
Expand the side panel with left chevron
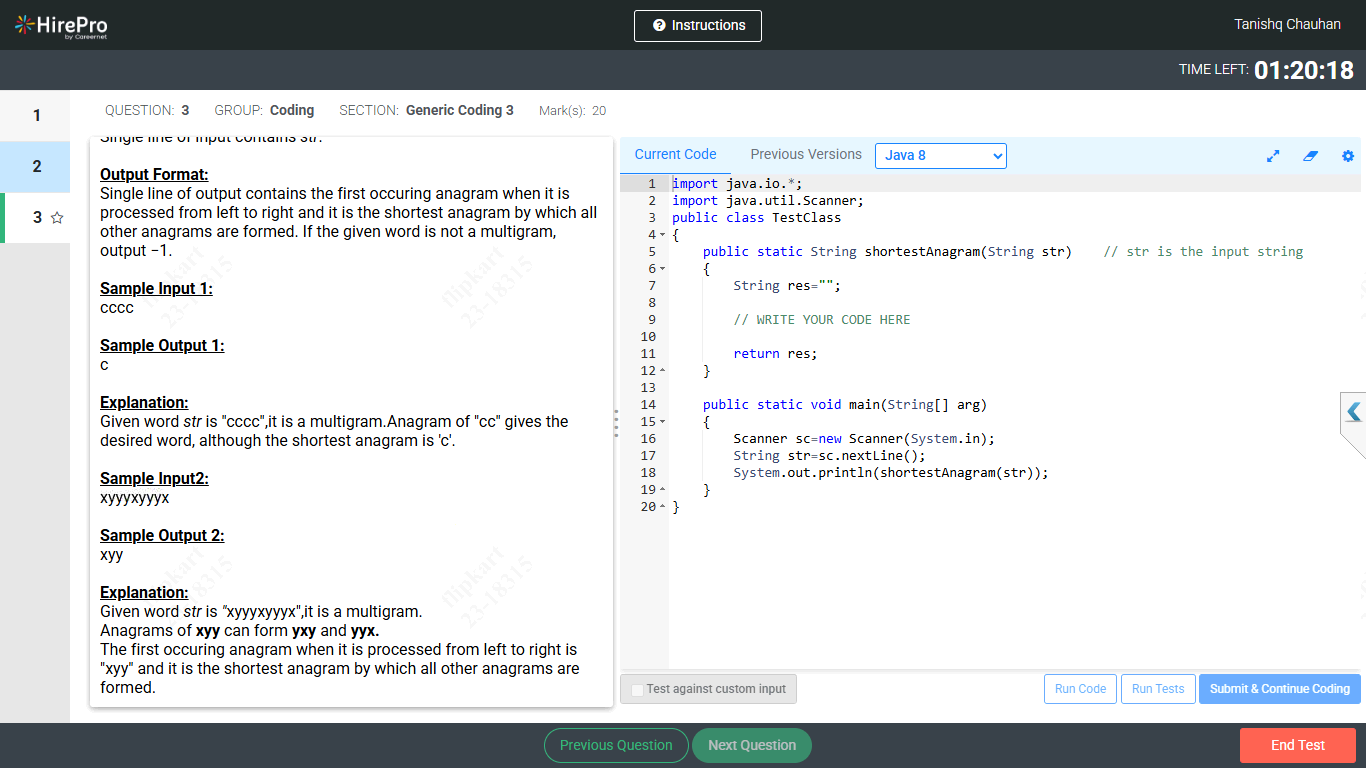pyautogui.click(x=1354, y=412)
